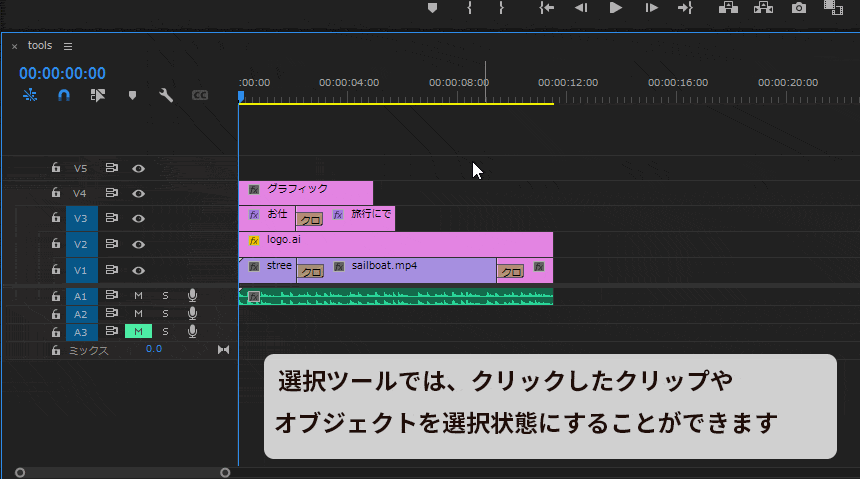Click the Mix track output icon
The image size is (860, 479).
(223, 350)
